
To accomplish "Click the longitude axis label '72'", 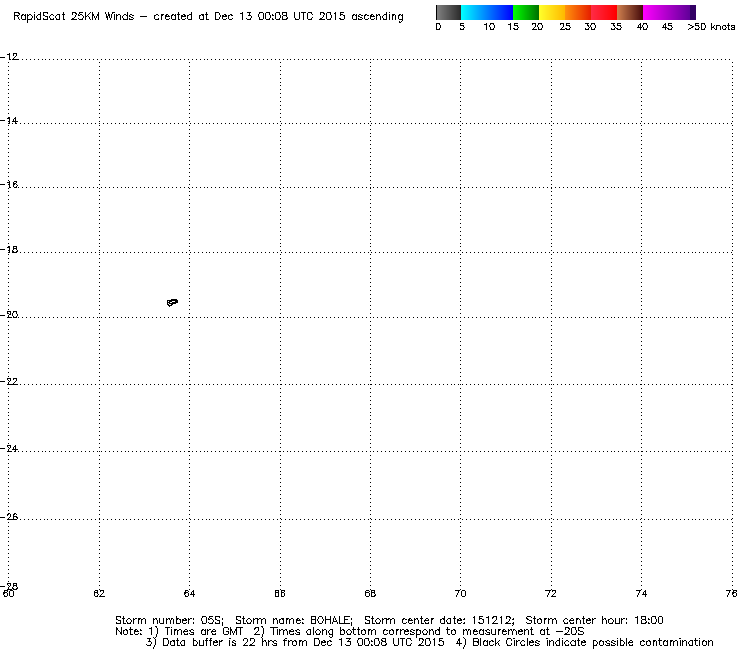I will pyautogui.click(x=551, y=593).
